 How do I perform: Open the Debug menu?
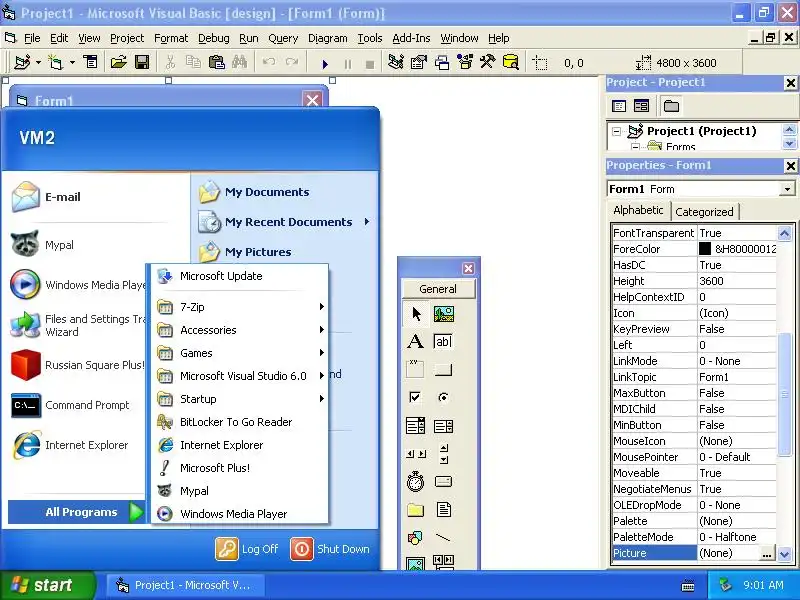coord(213,38)
